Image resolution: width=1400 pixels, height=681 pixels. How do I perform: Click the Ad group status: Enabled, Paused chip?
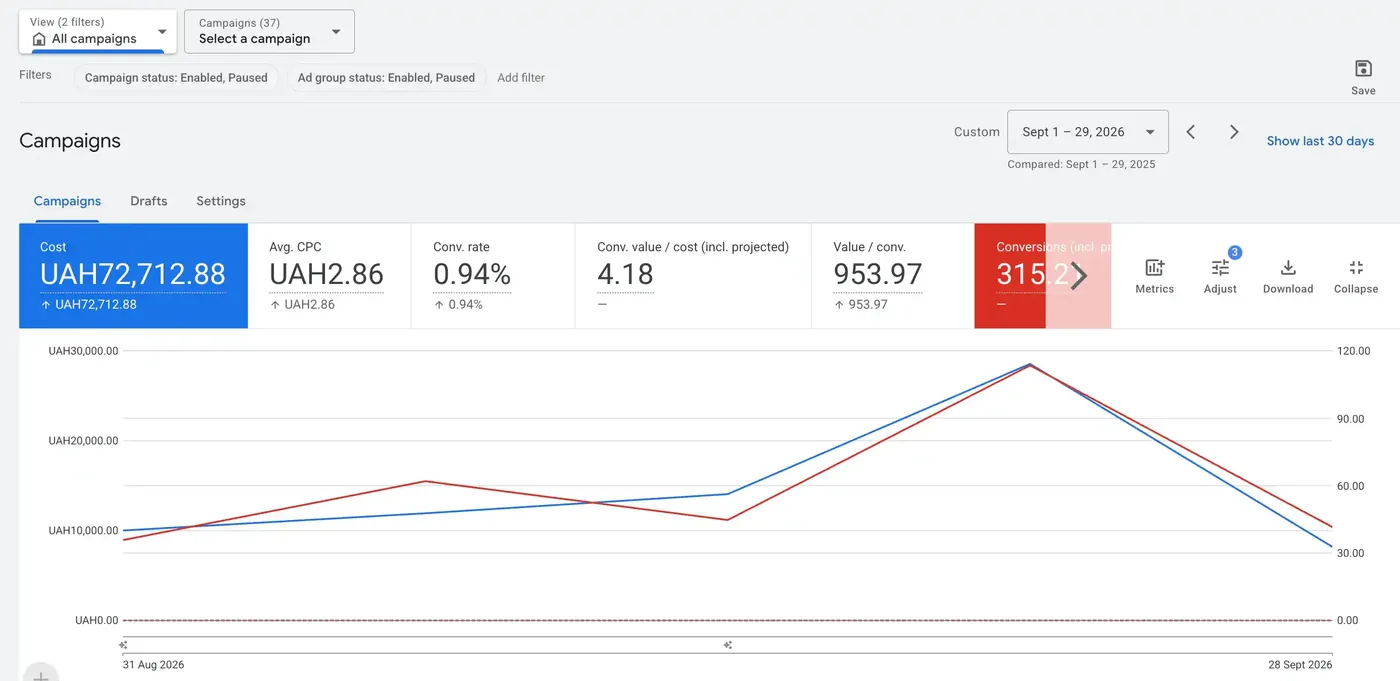(x=386, y=77)
